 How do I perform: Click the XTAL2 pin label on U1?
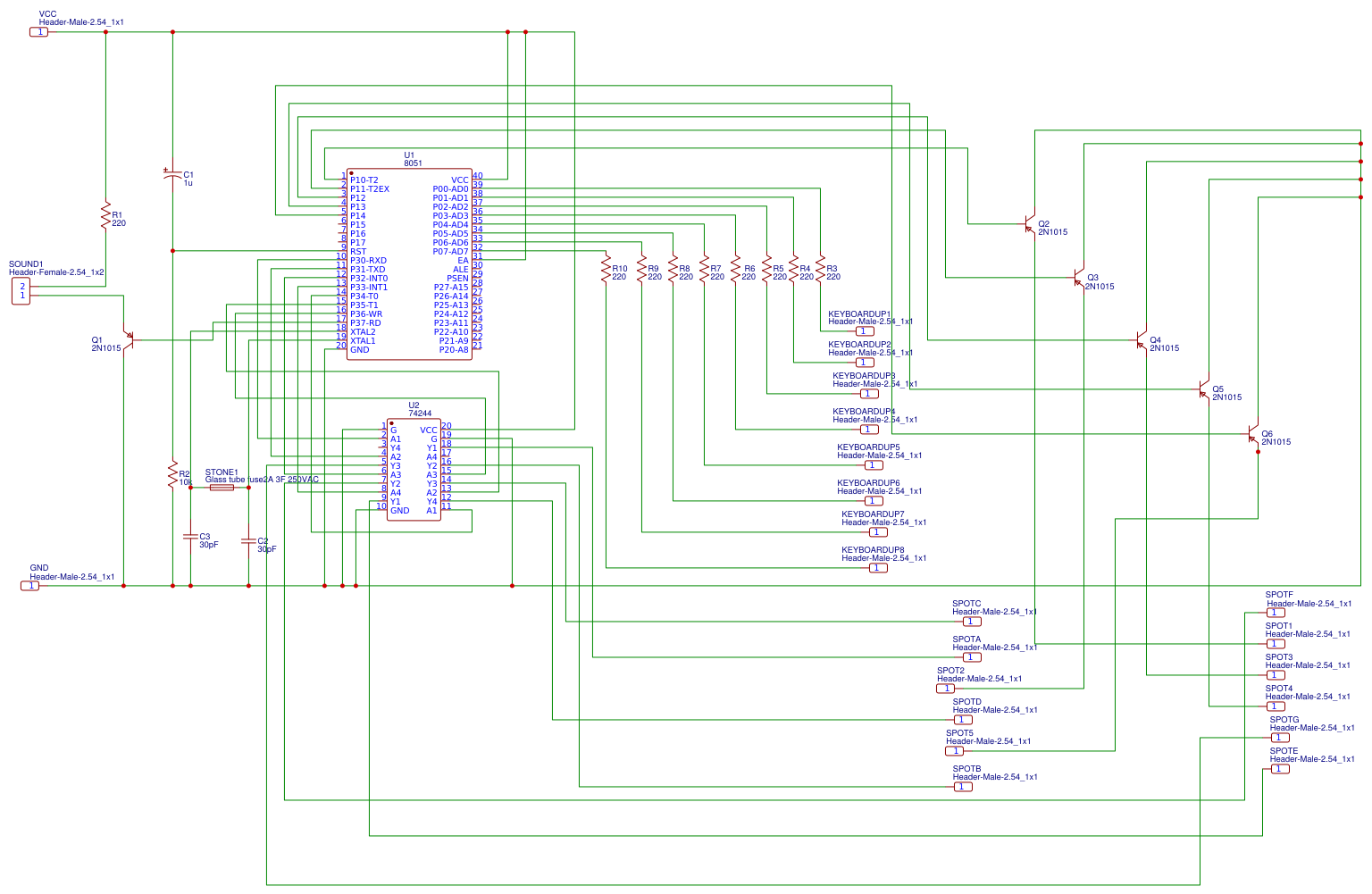click(x=363, y=332)
